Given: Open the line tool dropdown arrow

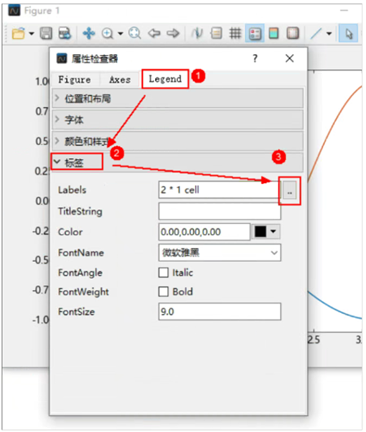Looking at the screenshot, I should pyautogui.click(x=329, y=33).
